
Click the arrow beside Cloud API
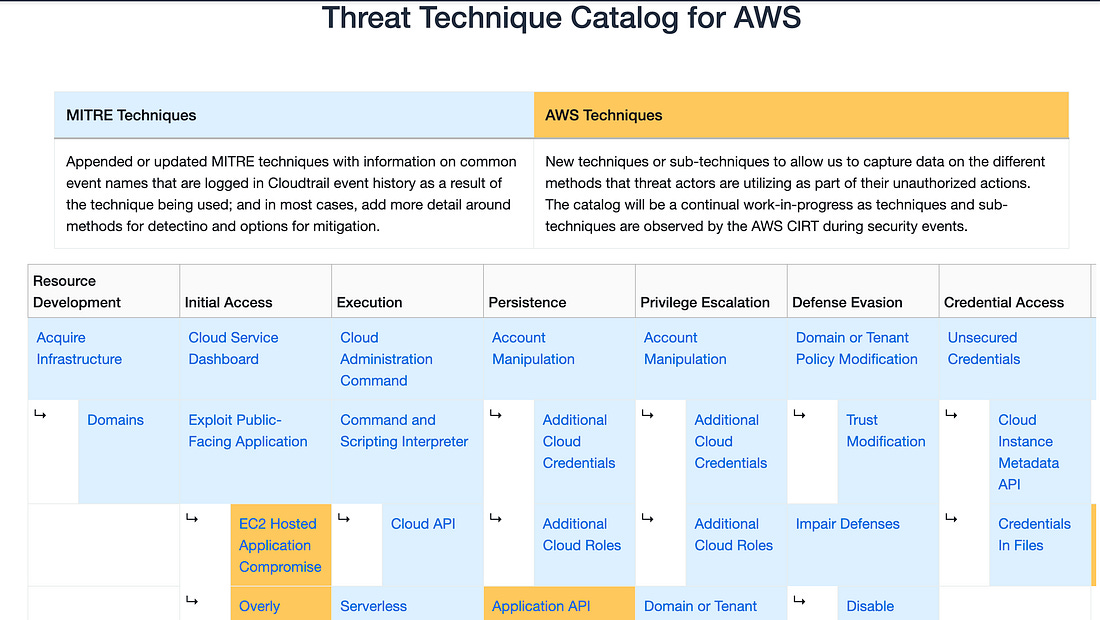[344, 518]
